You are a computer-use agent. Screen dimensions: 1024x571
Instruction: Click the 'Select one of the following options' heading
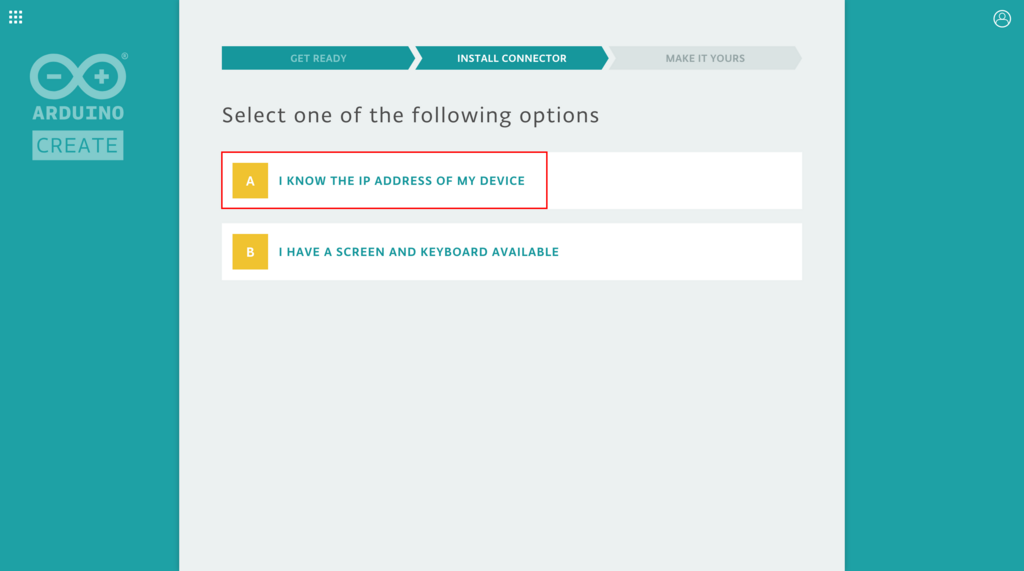pos(410,115)
